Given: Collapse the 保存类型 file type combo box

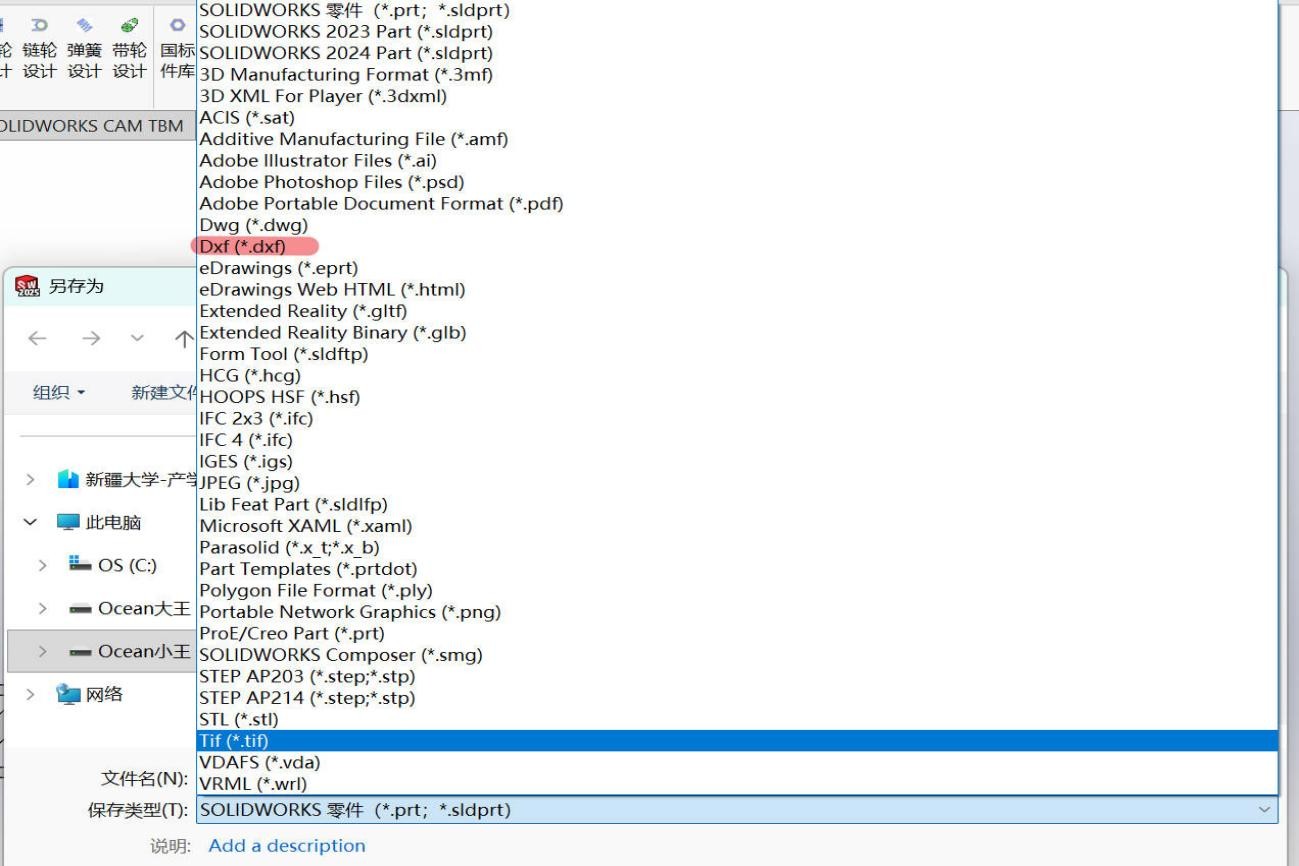Looking at the screenshot, I should tap(1264, 810).
